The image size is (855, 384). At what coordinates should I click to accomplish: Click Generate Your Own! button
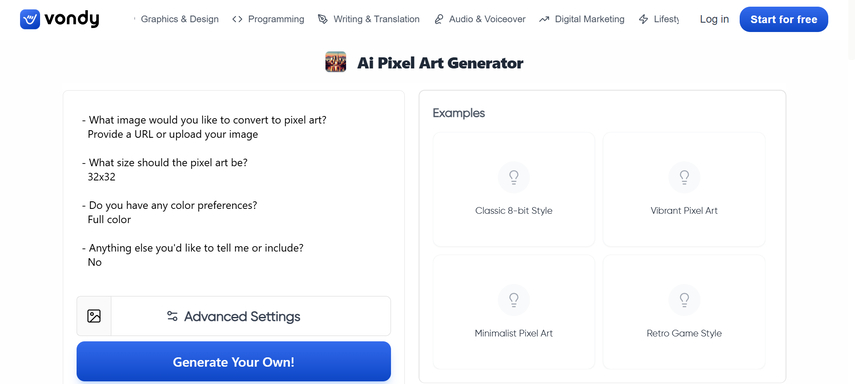click(233, 362)
